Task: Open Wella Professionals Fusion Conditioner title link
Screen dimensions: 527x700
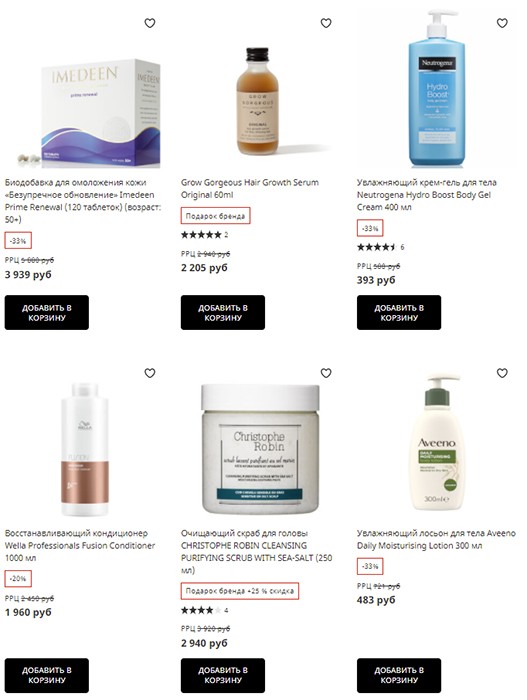Action: point(80,546)
